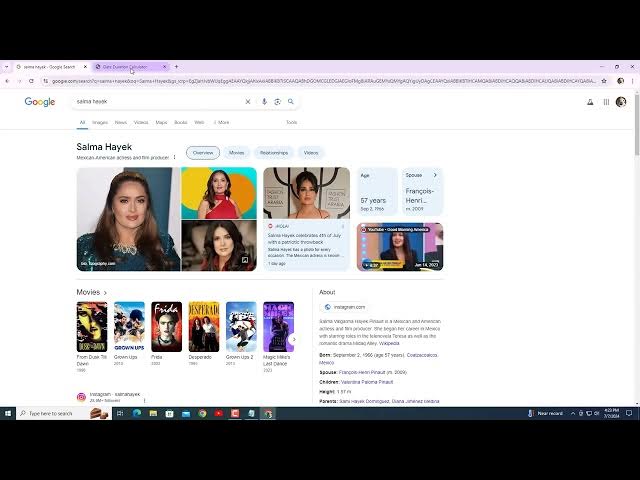Click the magnifying glass search icon

(x=291, y=102)
